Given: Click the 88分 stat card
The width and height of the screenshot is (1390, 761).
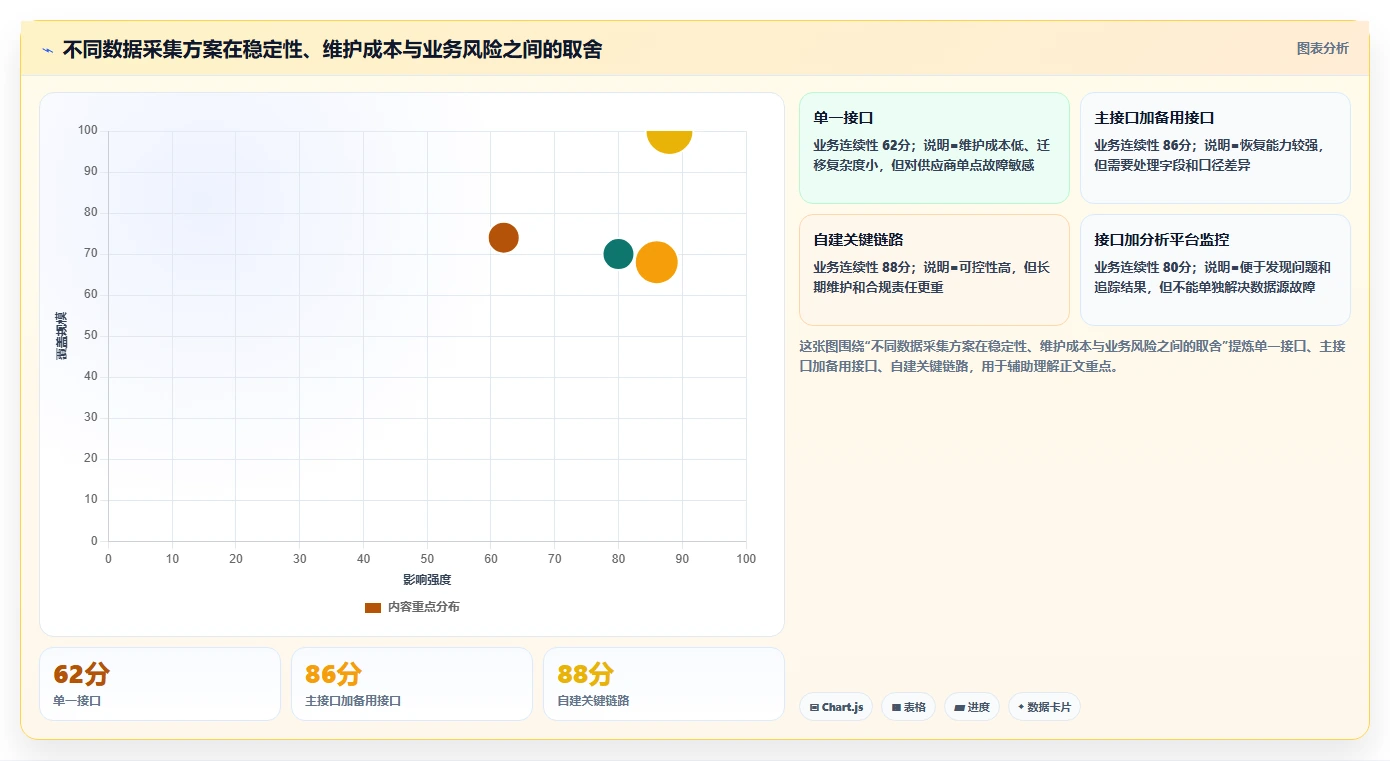Looking at the screenshot, I should click(664, 684).
